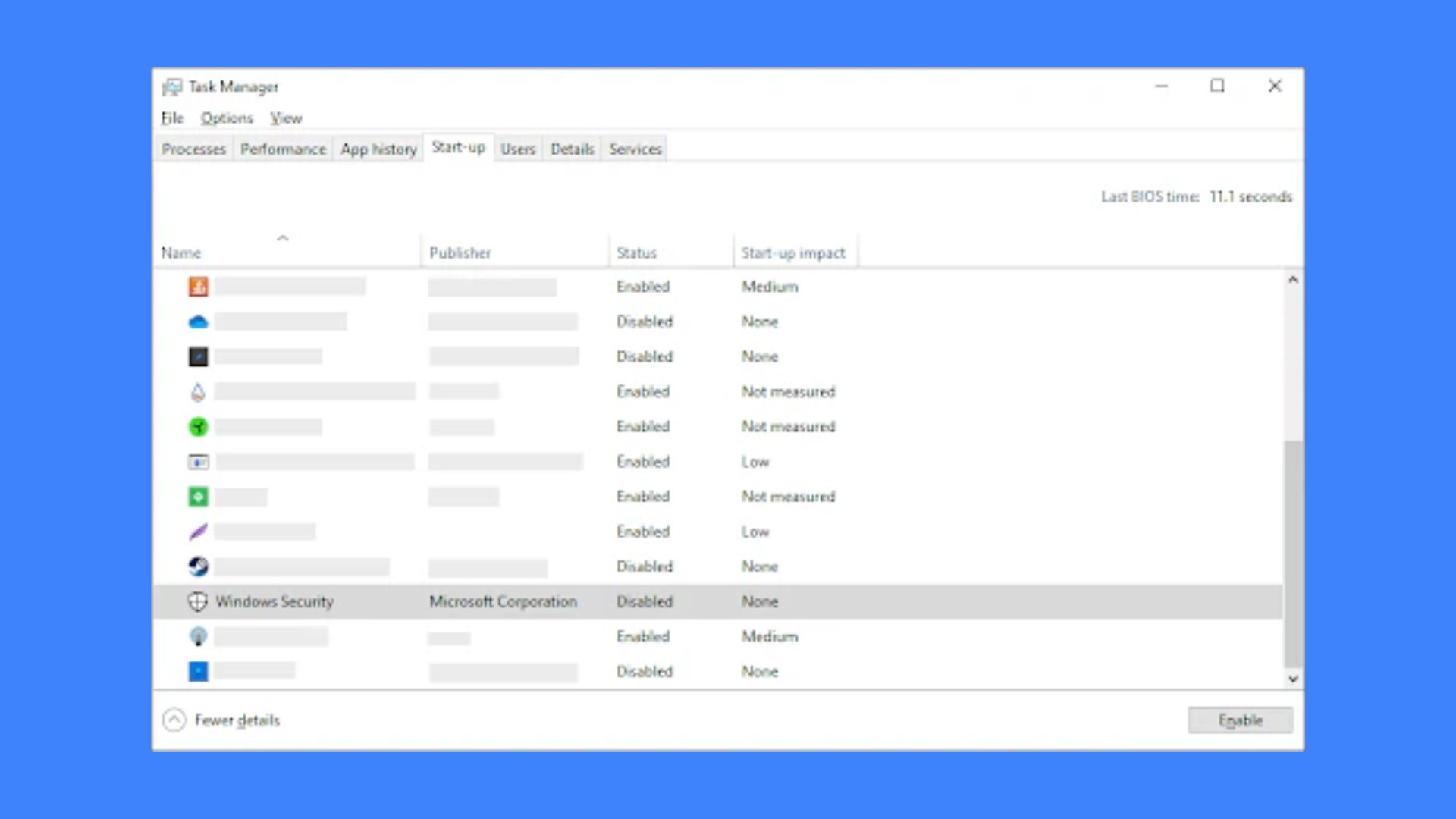1456x819 pixels.
Task: Click the Task Manager title bar icon
Action: 172,87
